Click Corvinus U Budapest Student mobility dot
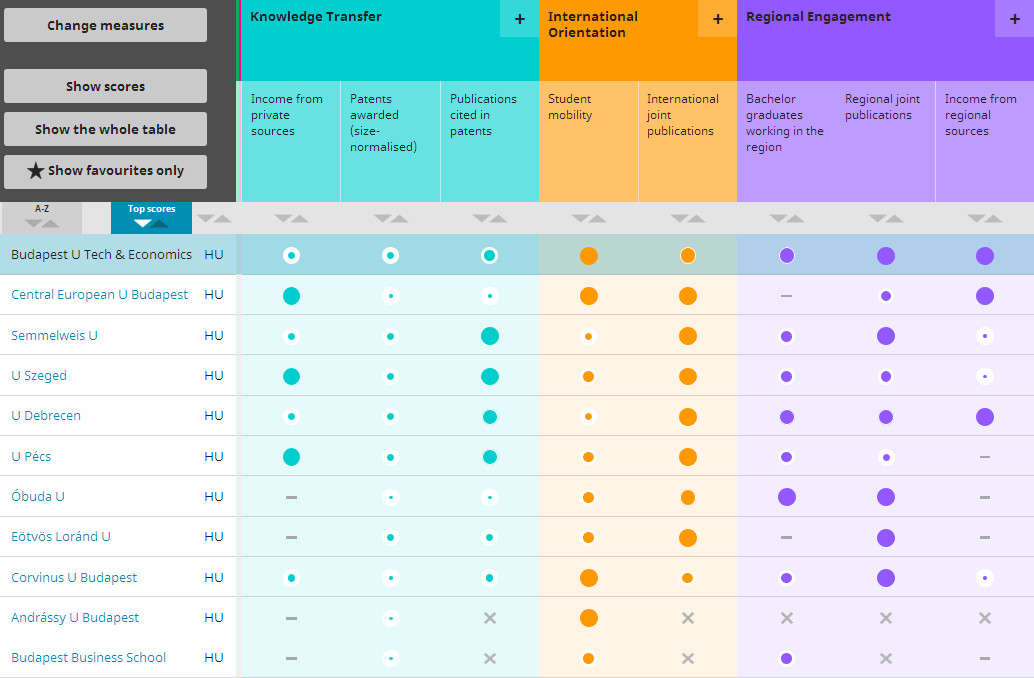This screenshot has height=678, width=1034. 589,578
